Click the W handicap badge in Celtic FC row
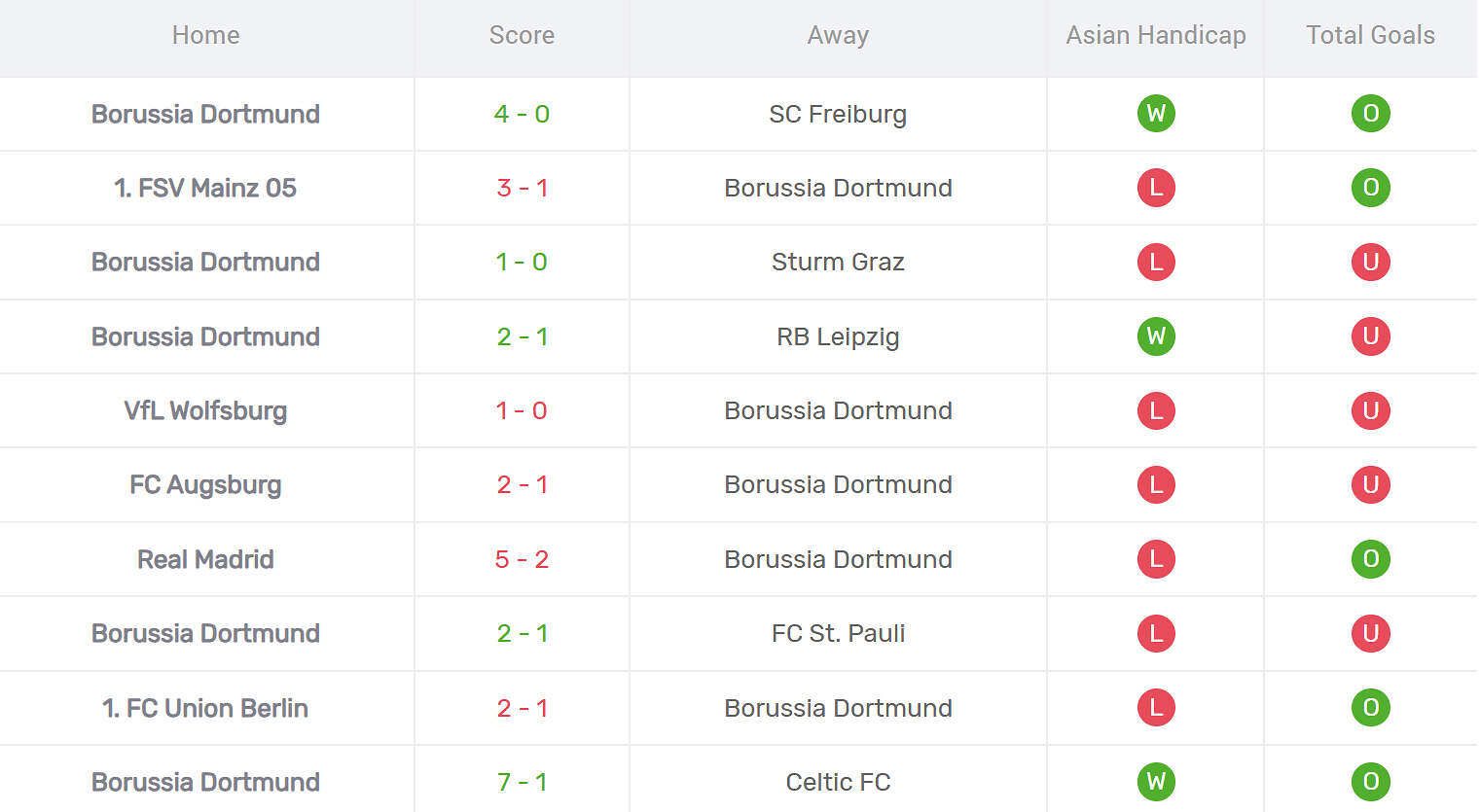Image resolution: width=1480 pixels, height=812 pixels. 1156,782
